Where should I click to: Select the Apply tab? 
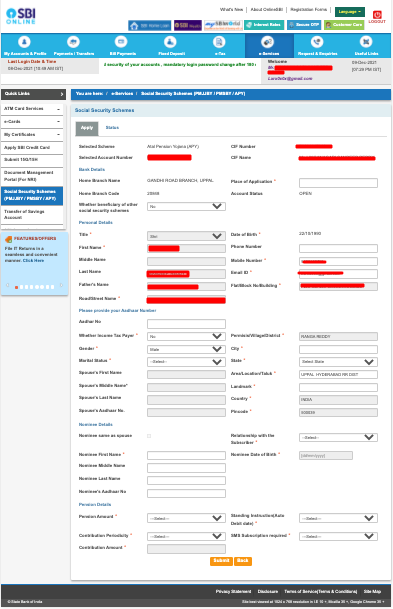click(x=87, y=128)
